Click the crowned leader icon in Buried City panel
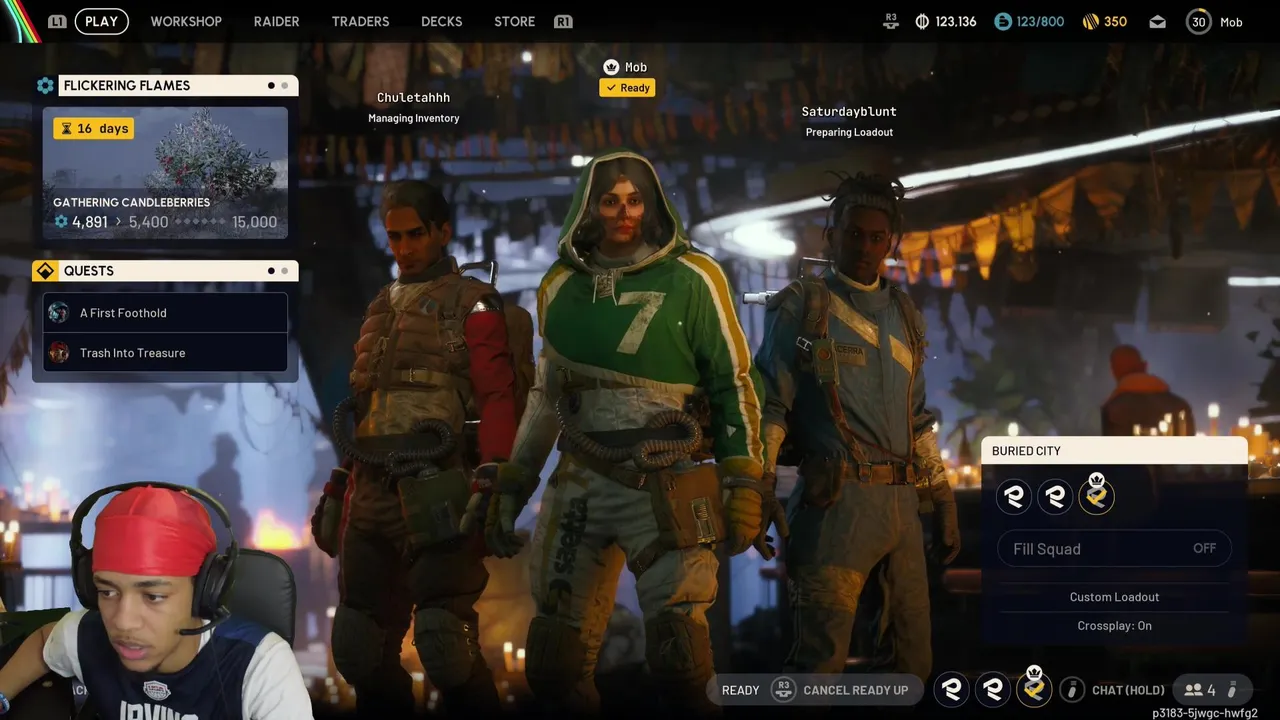The height and width of the screenshot is (720, 1280). (1096, 494)
